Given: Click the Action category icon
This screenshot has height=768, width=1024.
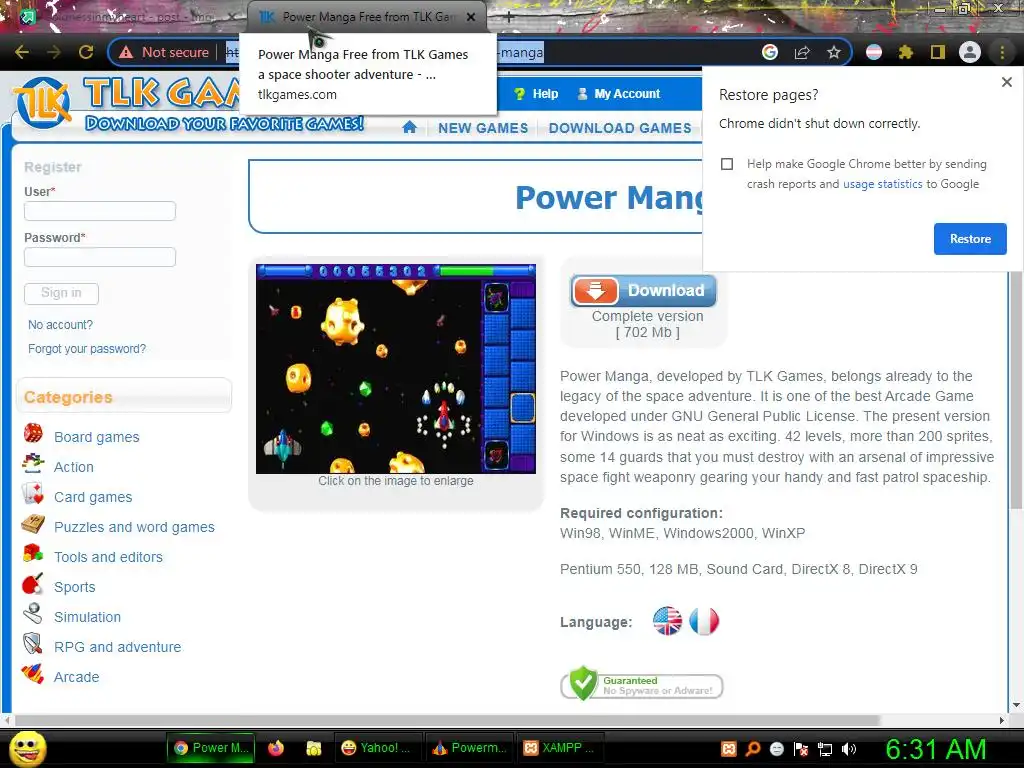Looking at the screenshot, I should pos(33,464).
